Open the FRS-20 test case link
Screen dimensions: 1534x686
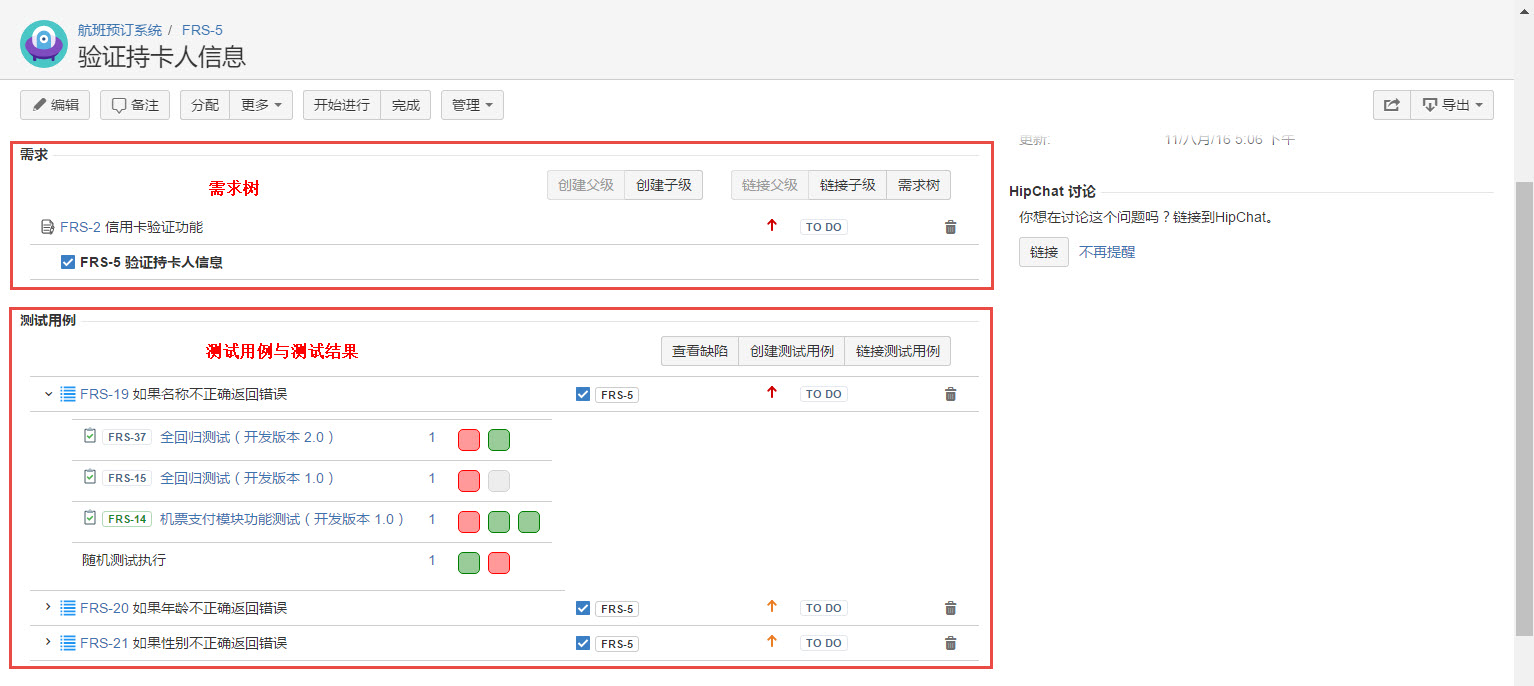(x=104, y=608)
